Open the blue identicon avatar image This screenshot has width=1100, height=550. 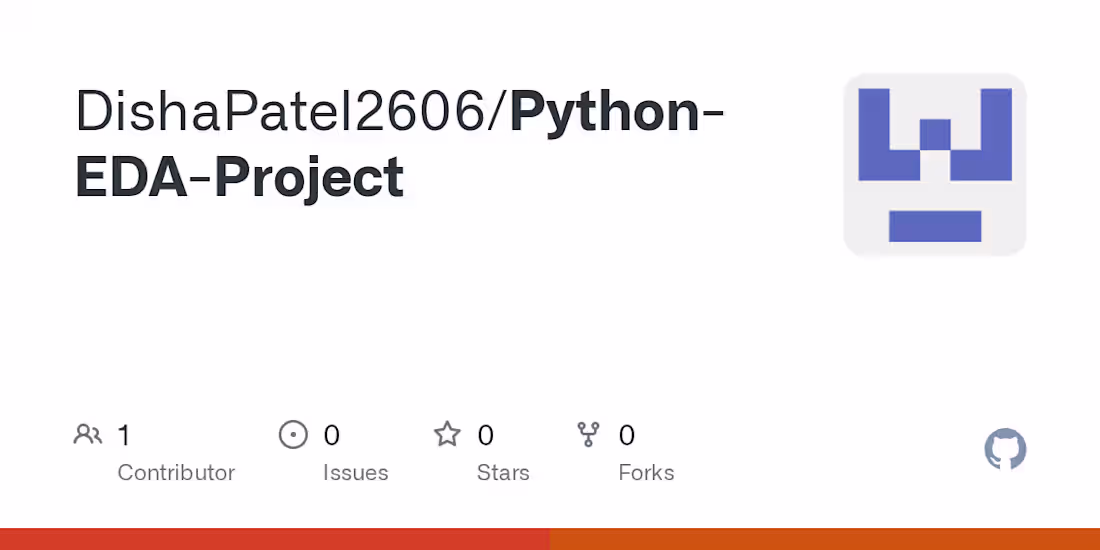pos(935,165)
